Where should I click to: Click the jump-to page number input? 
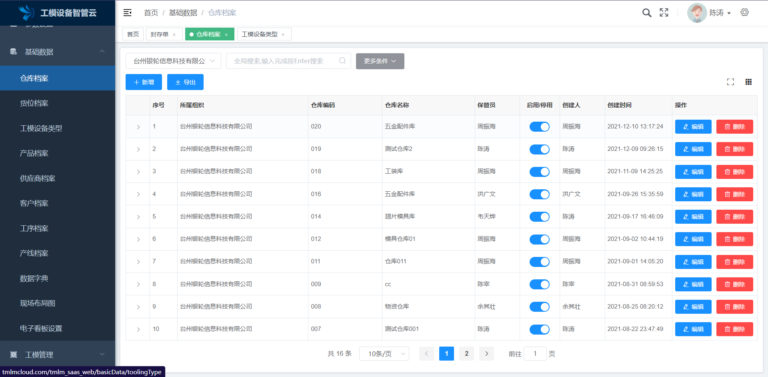click(x=535, y=353)
